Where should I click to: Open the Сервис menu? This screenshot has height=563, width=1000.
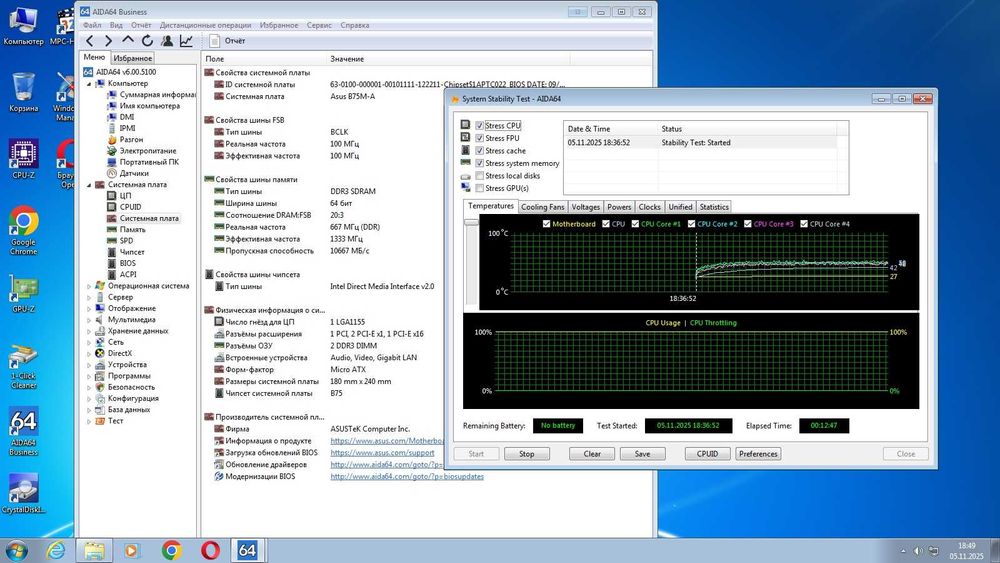319,26
